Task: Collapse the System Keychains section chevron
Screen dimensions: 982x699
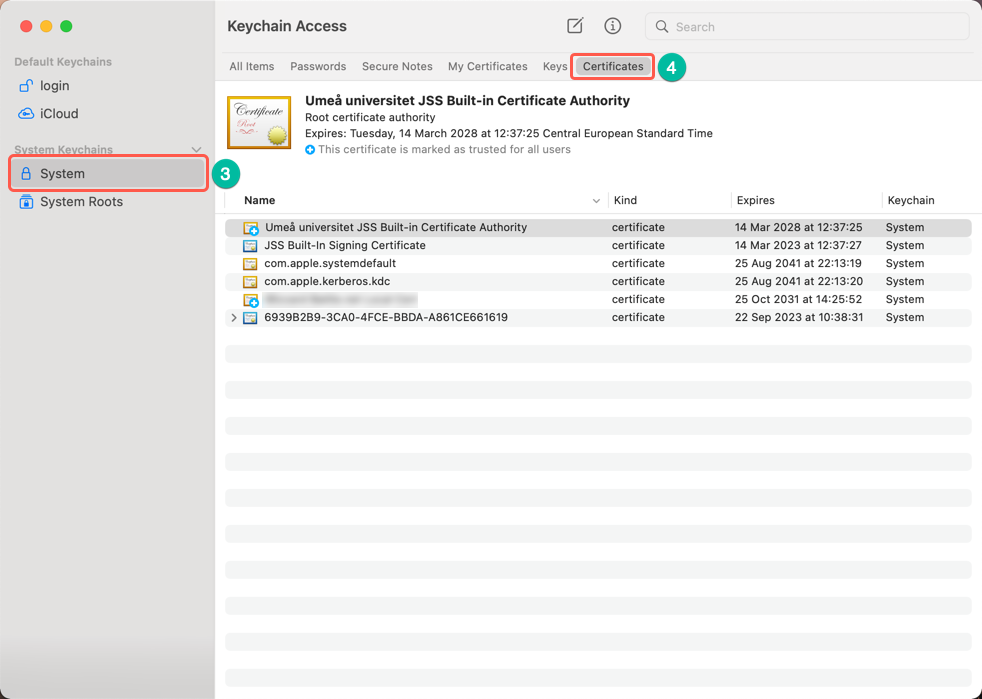Action: [196, 150]
